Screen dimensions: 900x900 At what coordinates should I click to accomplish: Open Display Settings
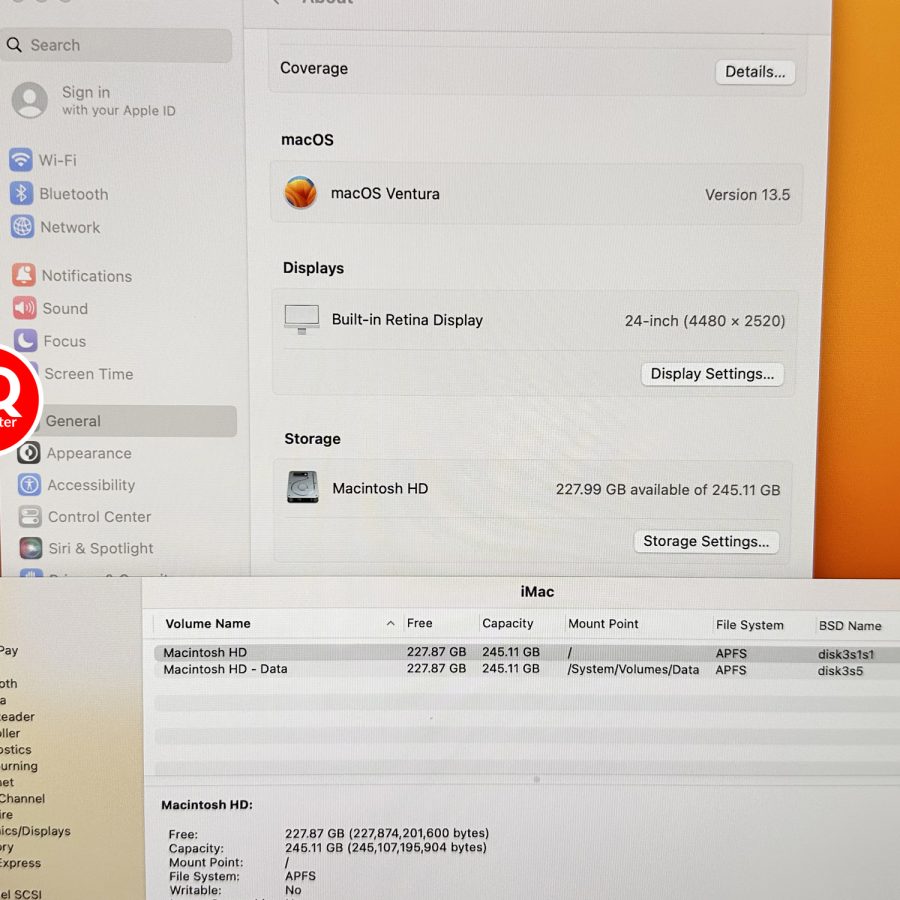click(712, 374)
